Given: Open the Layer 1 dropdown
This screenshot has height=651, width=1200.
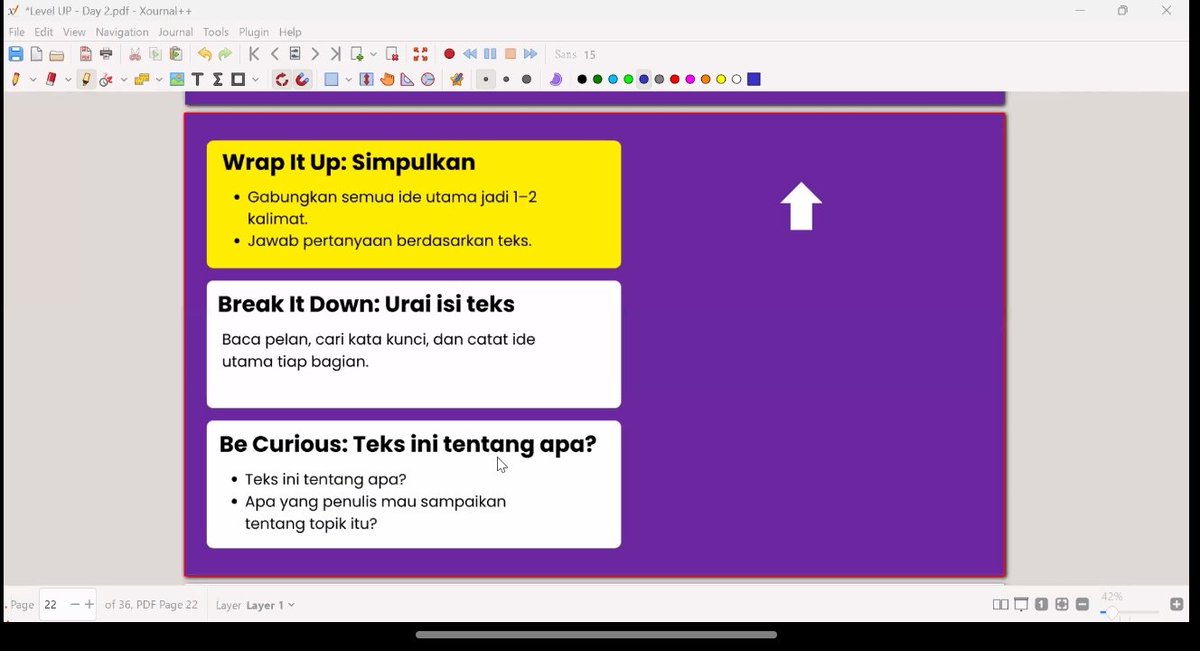Looking at the screenshot, I should [x=271, y=605].
